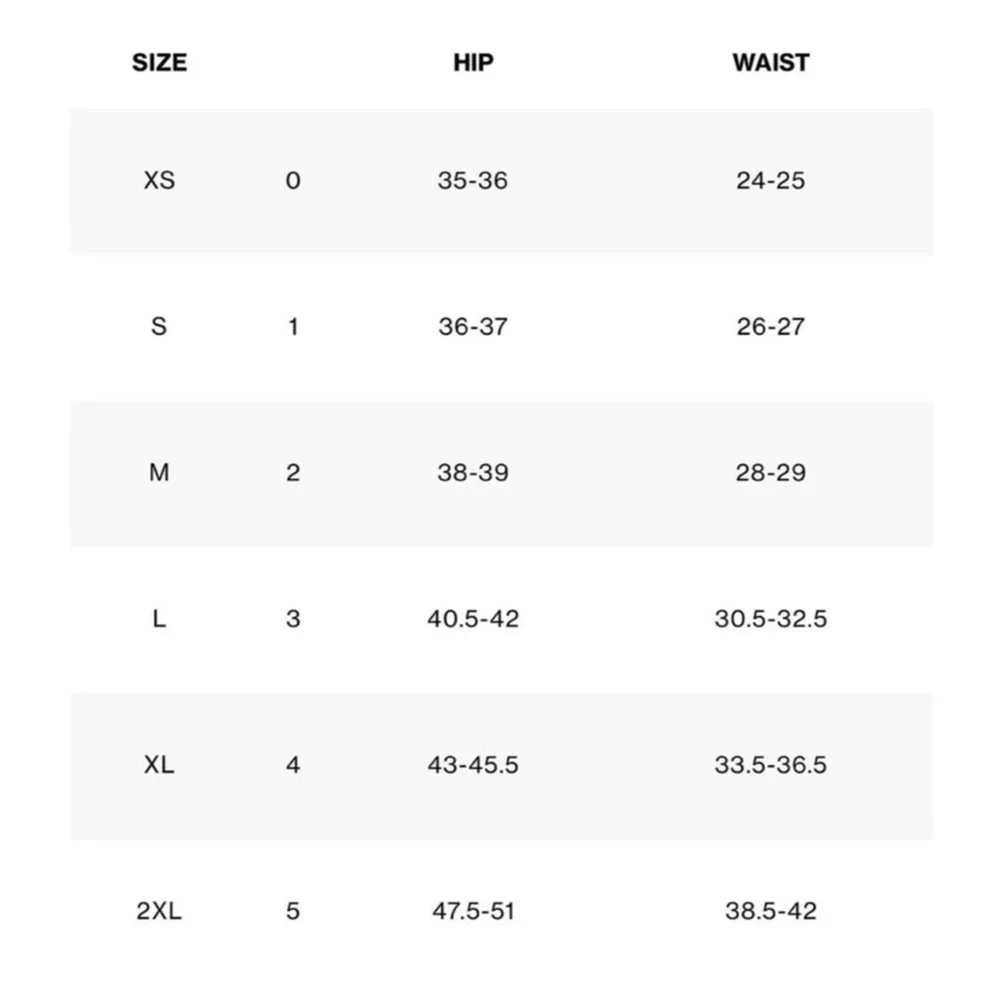Click the WAIST column header
Image resolution: width=1000 pixels, height=1000 pixels.
(770, 62)
